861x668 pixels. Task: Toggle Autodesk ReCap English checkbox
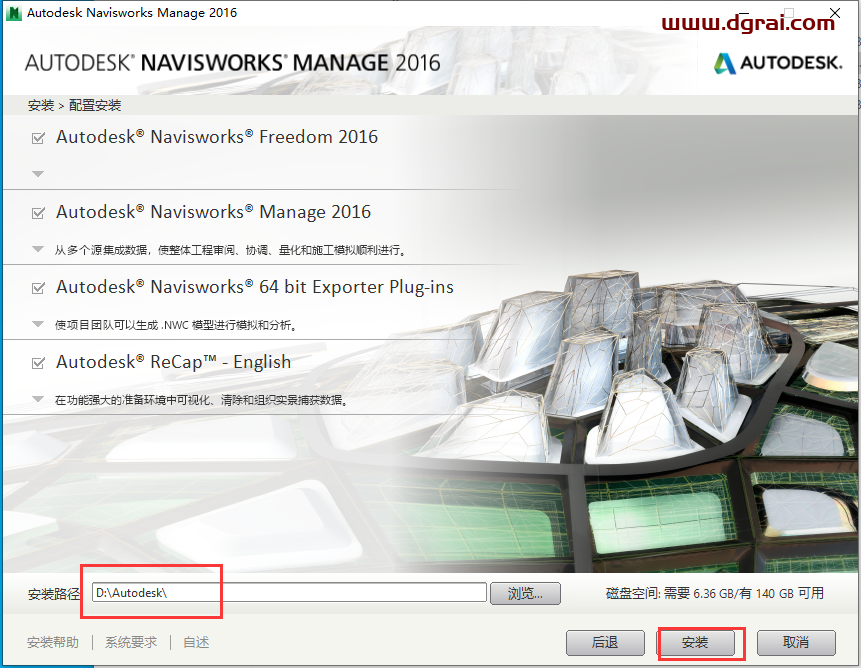tap(38, 363)
